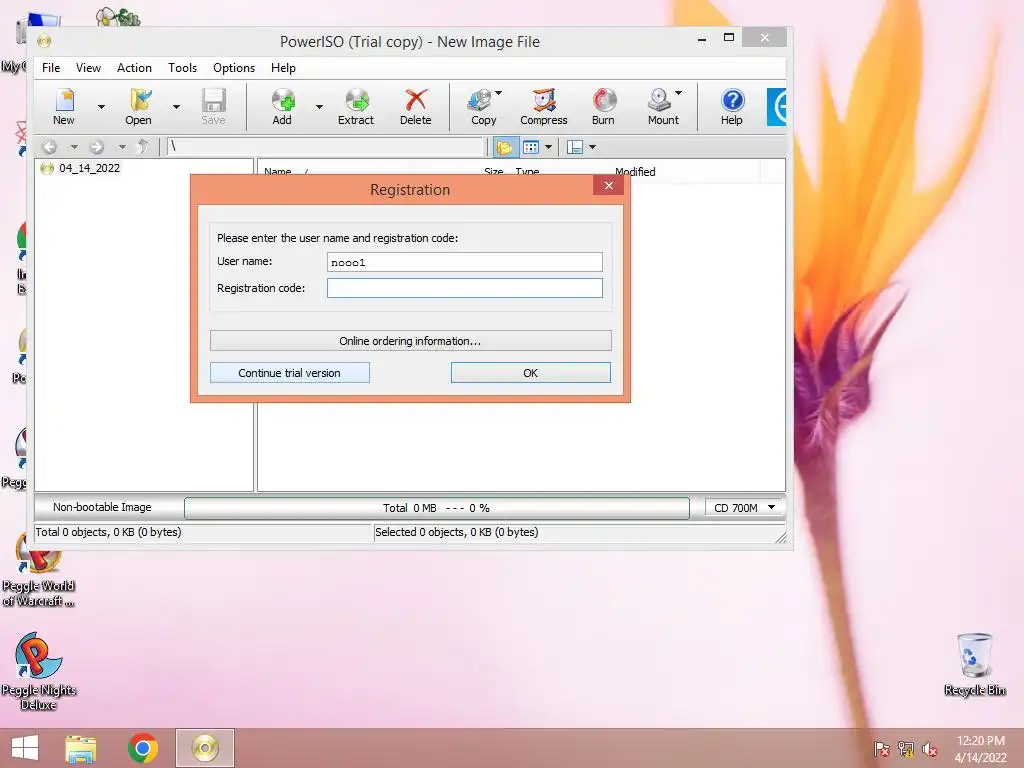The width and height of the screenshot is (1024, 768).
Task: Click the pane layout icon
Action: pyautogui.click(x=575, y=148)
